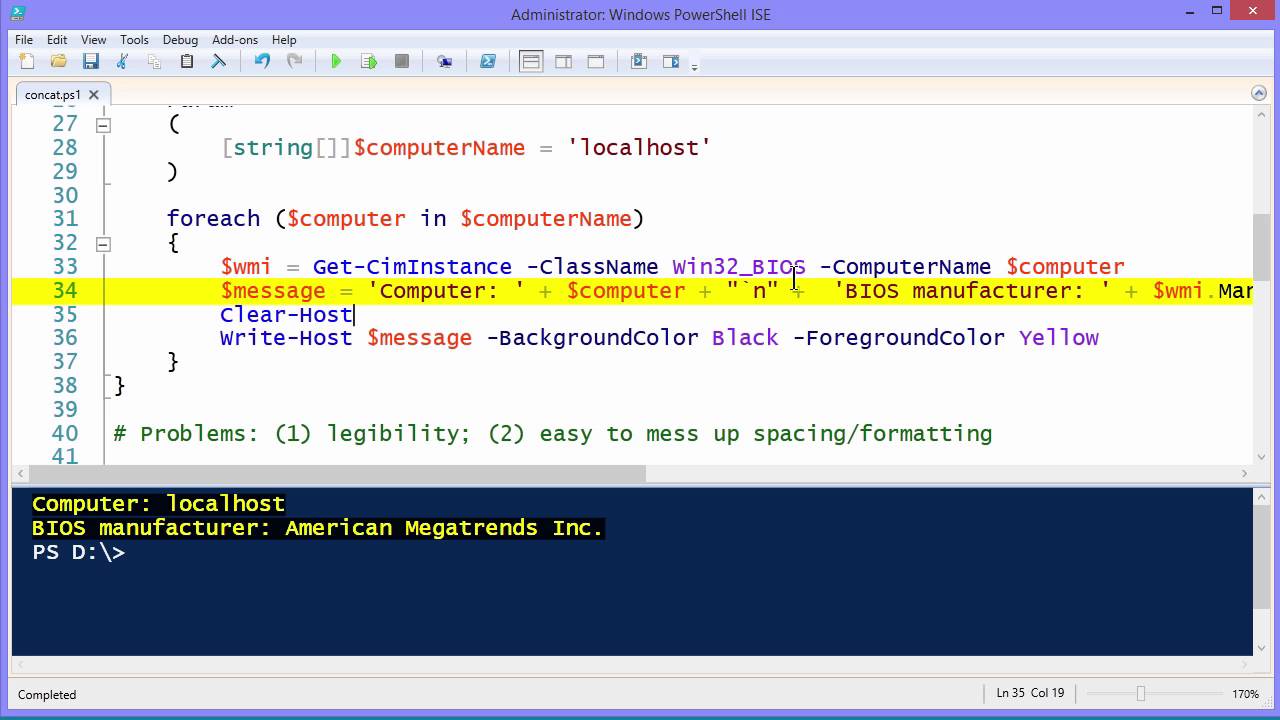Open the Tools menu
The height and width of the screenshot is (720, 1280).
134,40
